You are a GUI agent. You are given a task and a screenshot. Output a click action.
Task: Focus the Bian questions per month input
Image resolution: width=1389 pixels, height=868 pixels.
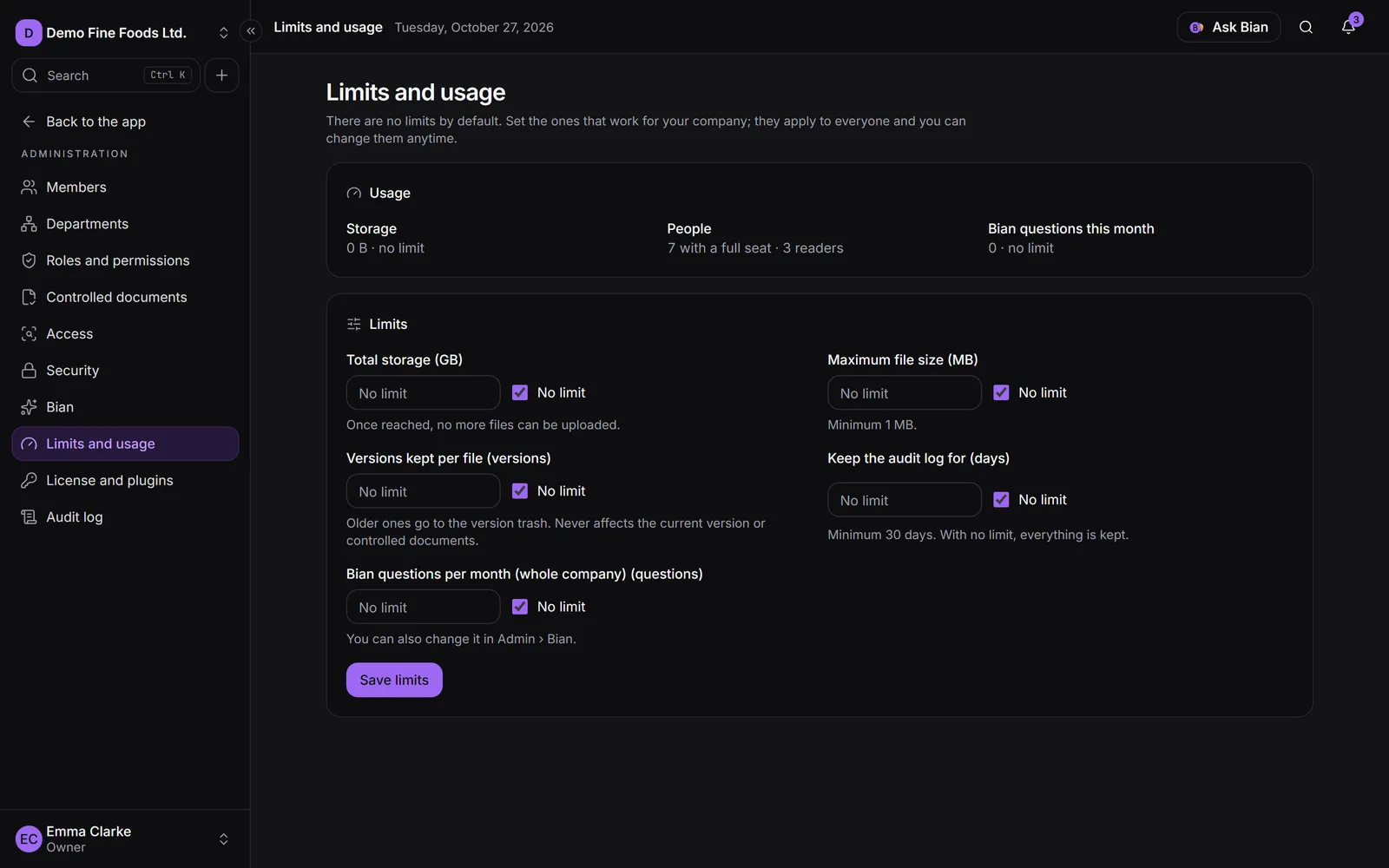click(423, 607)
